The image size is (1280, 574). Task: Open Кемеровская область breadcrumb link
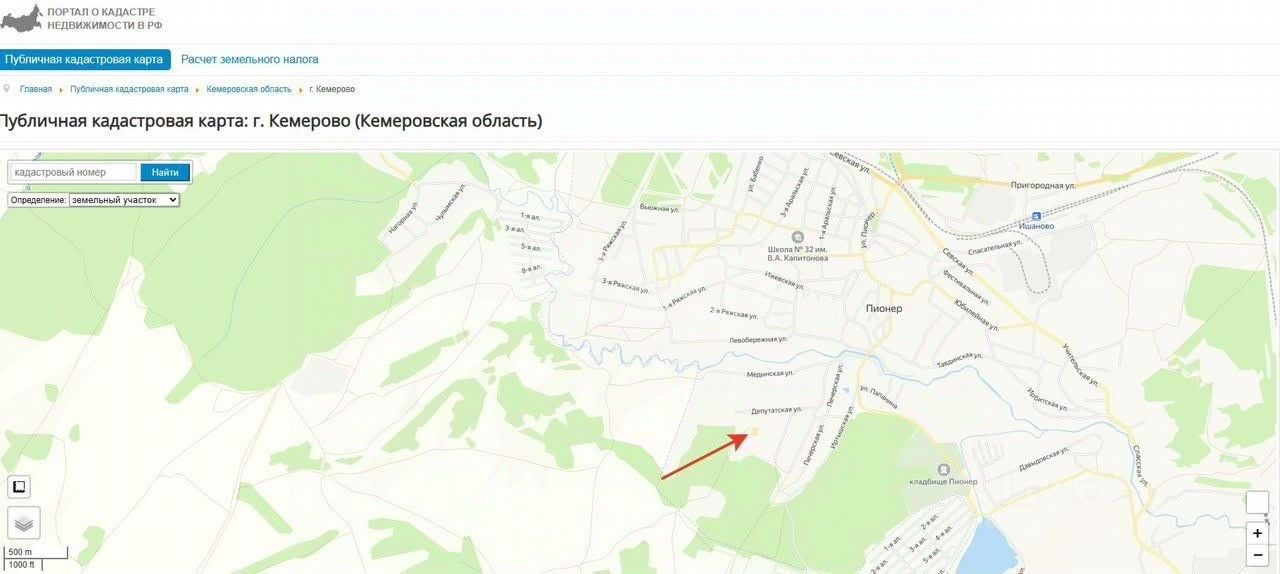tap(249, 89)
